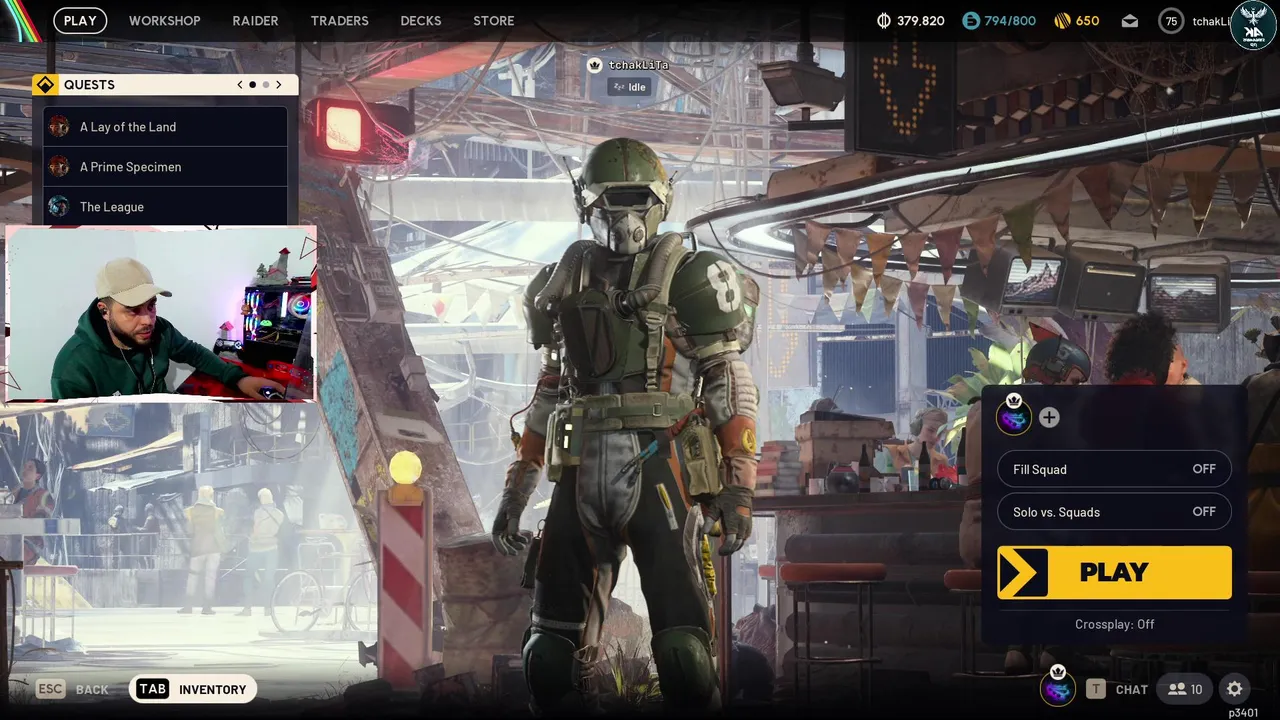Select the second quests page dot

[x=266, y=85]
